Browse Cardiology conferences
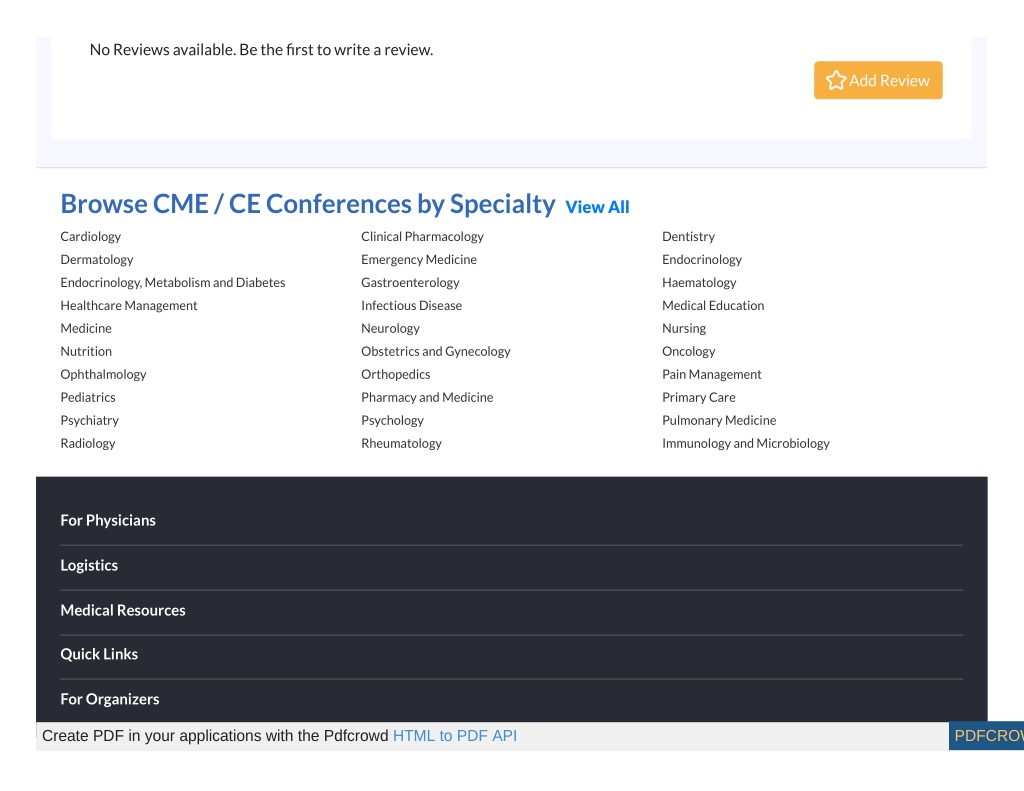Screen dimensions: 1024x791 [91, 236]
